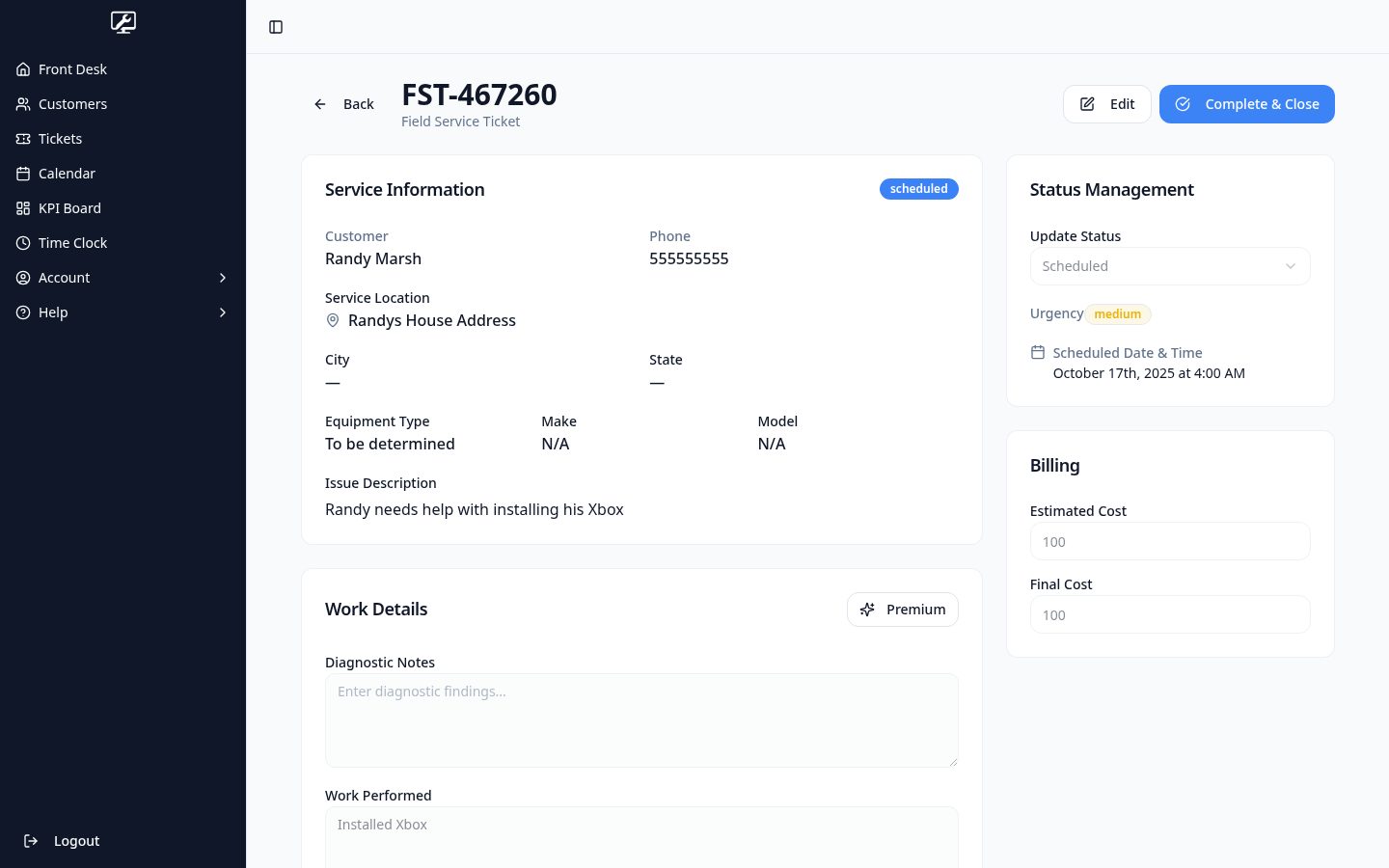This screenshot has height=868, width=1389.
Task: Click the Back label
Action: click(x=359, y=104)
